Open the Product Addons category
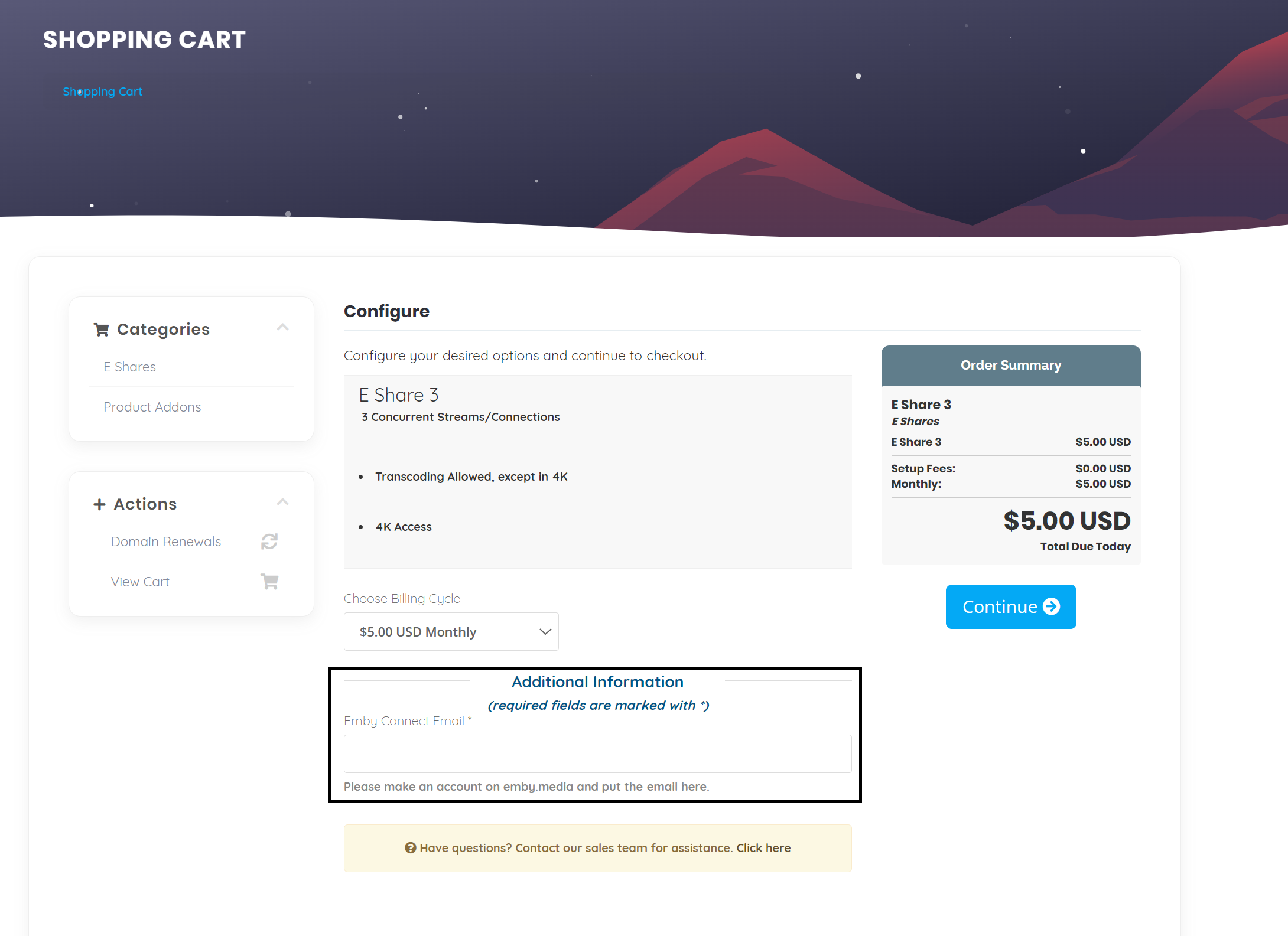The image size is (1288, 936). [x=152, y=407]
